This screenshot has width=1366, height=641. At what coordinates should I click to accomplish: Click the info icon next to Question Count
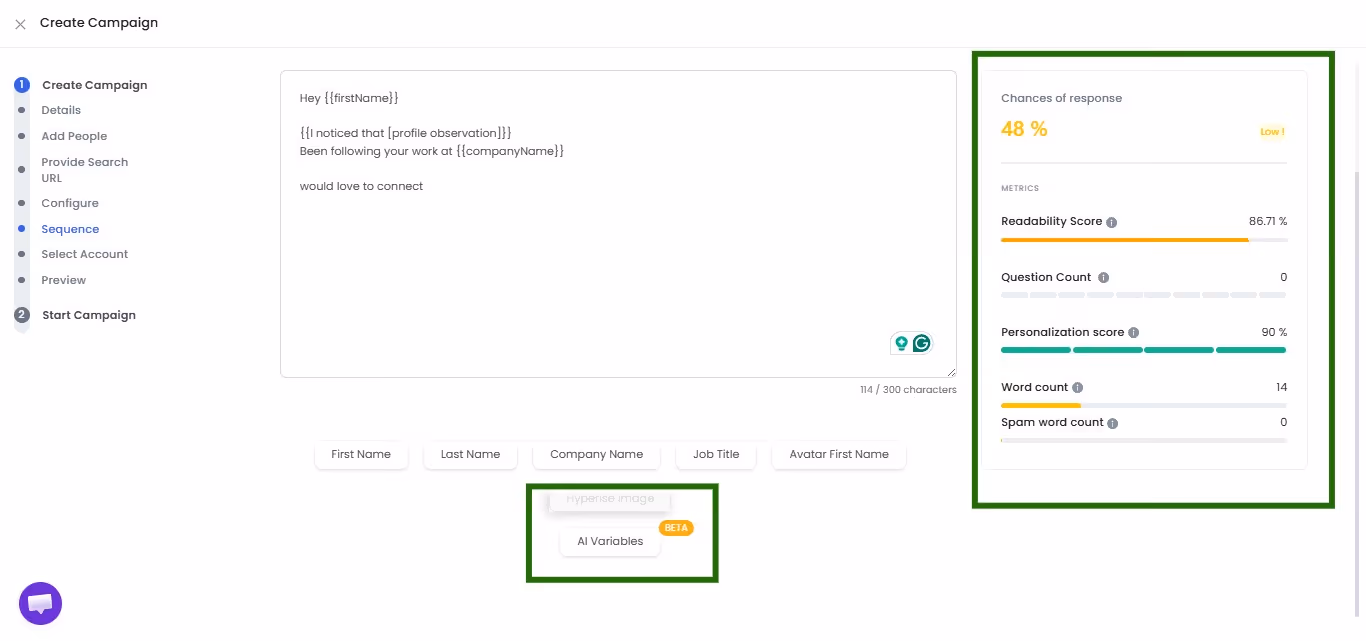click(1103, 277)
